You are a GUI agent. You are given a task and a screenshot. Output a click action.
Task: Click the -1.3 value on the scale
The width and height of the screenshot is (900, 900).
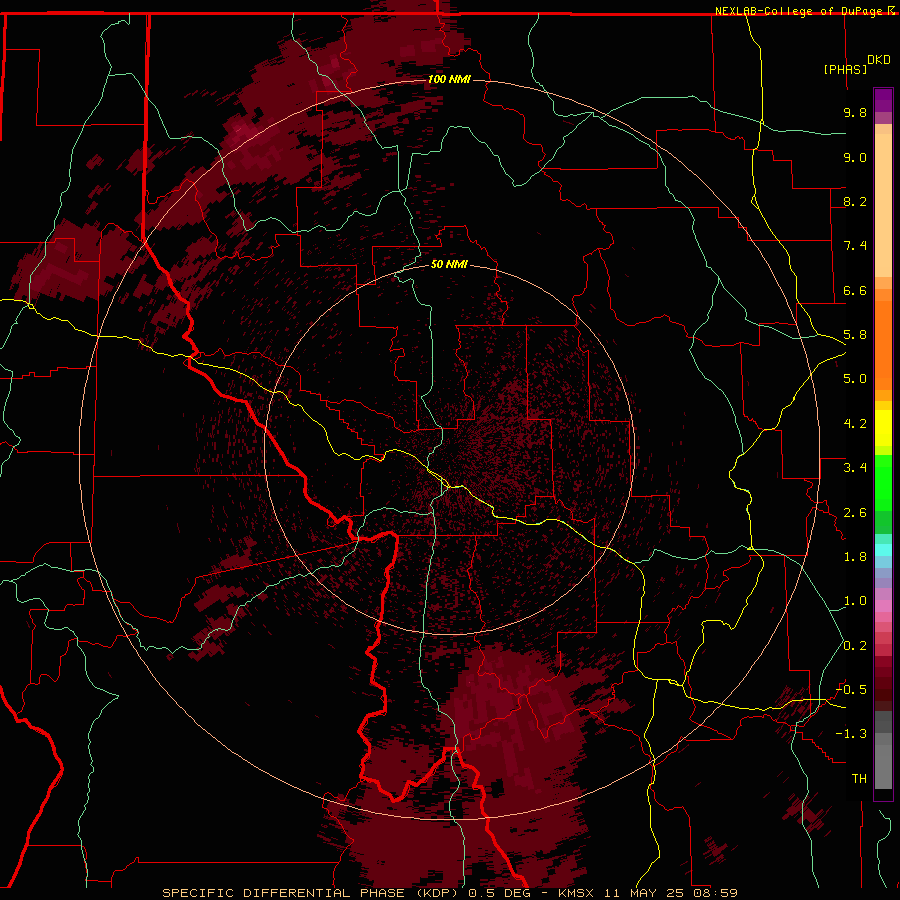coord(851,734)
